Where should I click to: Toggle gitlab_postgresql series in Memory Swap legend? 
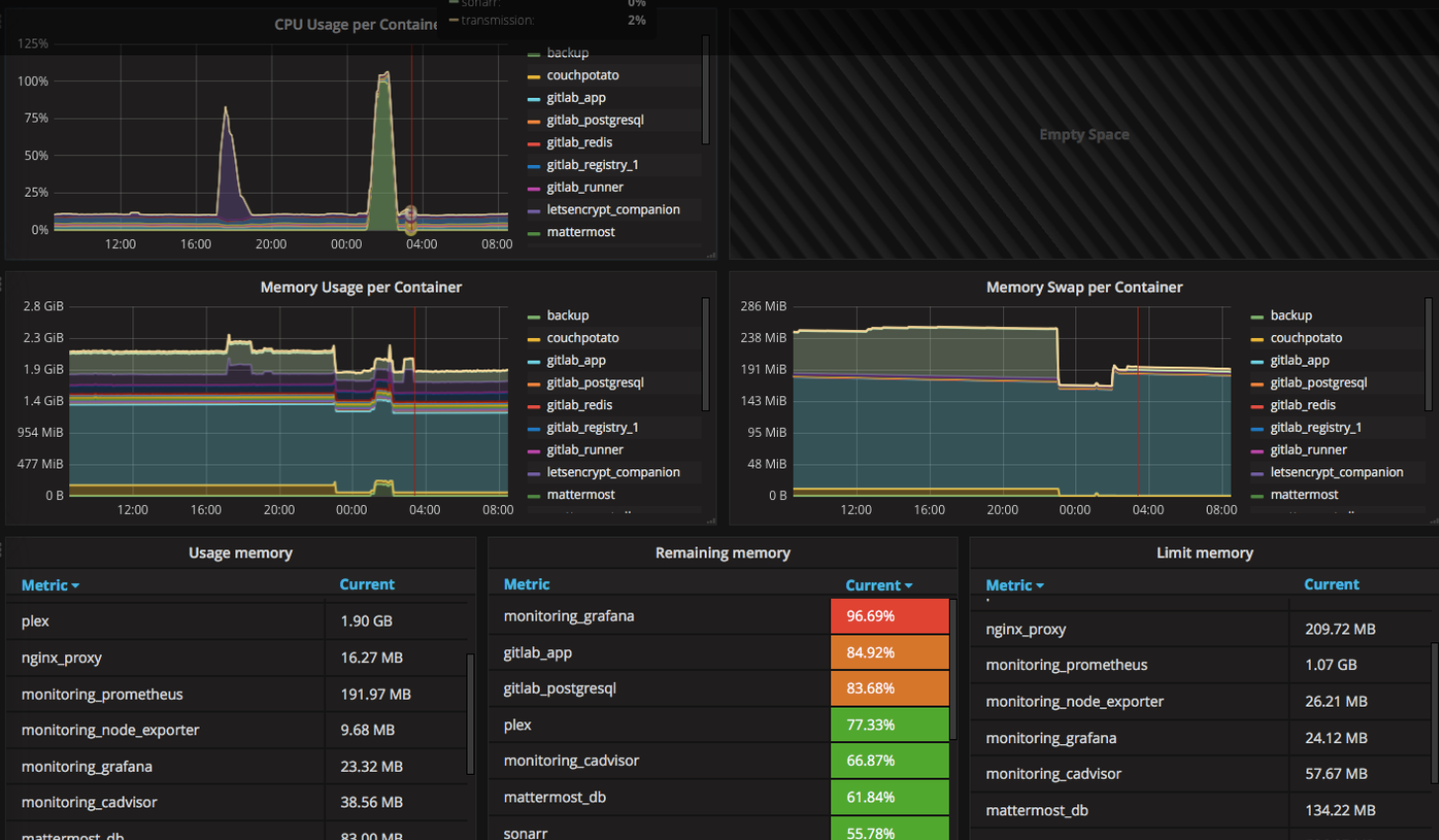[1318, 382]
